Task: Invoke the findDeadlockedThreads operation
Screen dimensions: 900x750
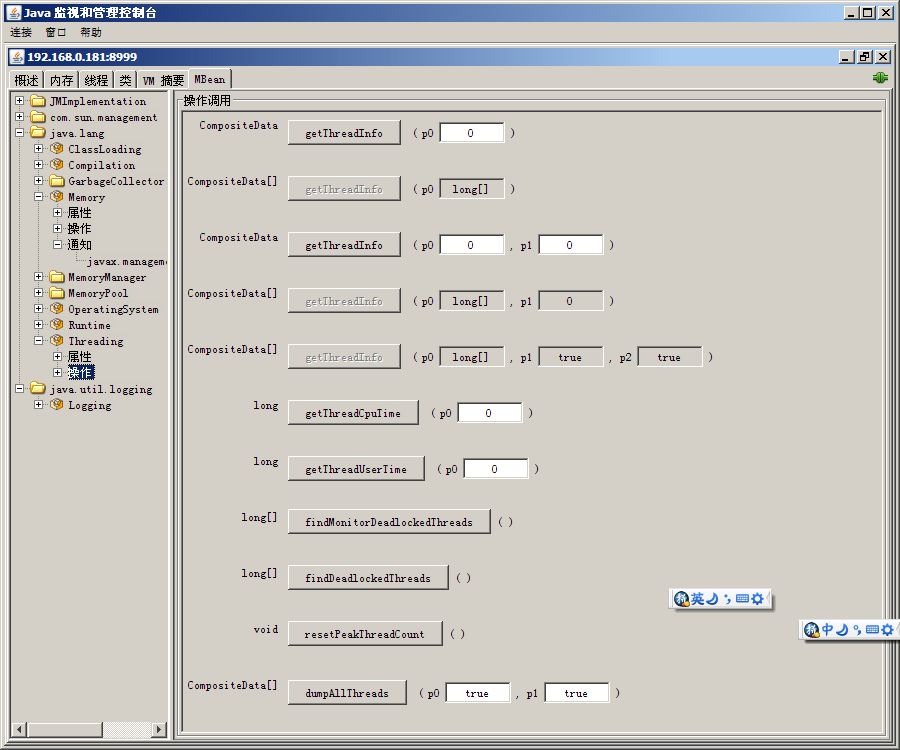Action: (368, 578)
